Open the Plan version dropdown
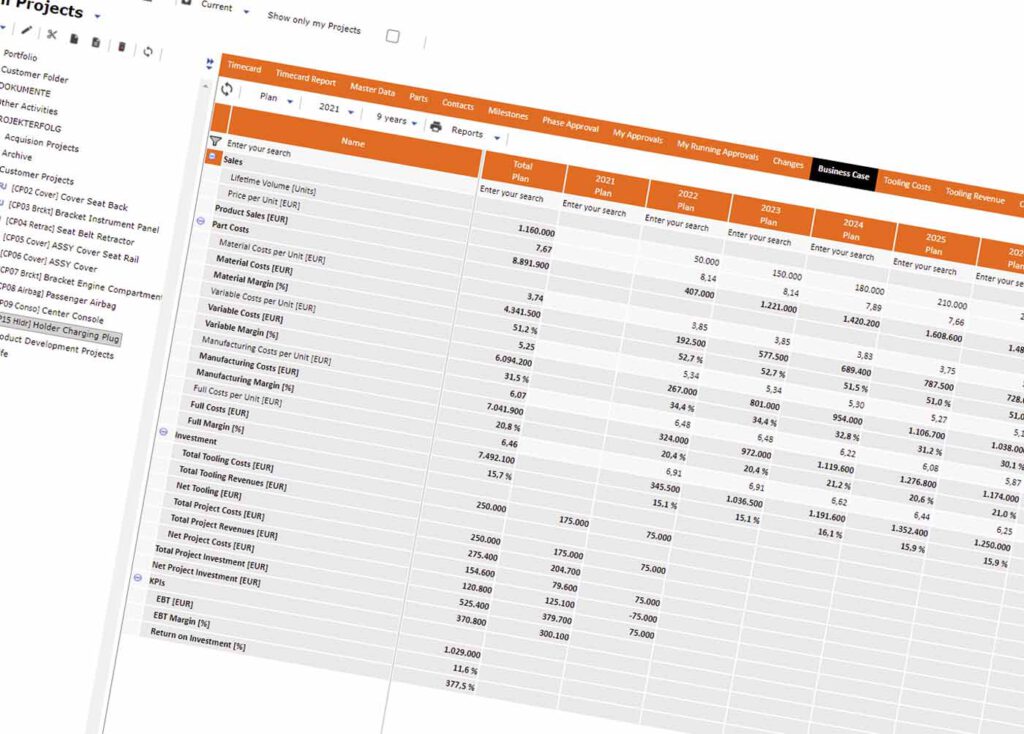This screenshot has width=1024, height=734. click(290, 101)
